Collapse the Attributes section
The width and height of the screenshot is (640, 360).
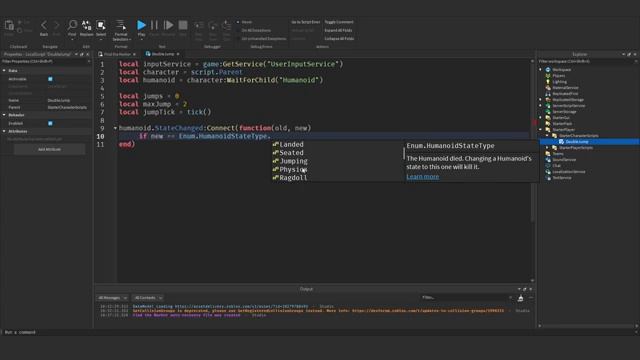click(4, 131)
